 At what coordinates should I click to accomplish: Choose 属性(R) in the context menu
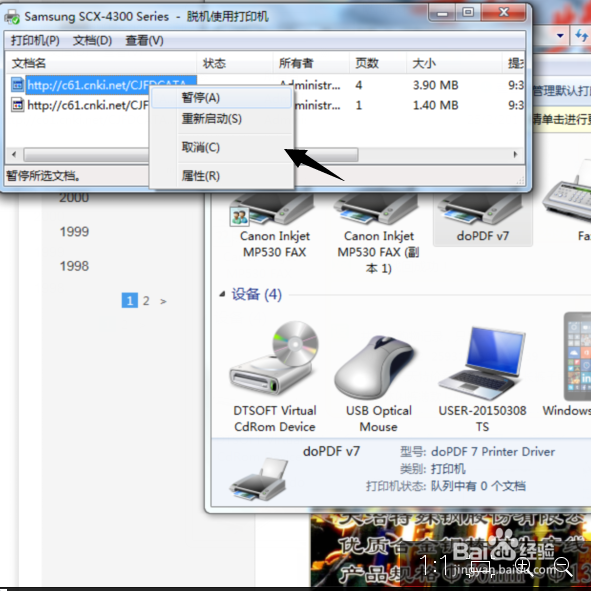pyautogui.click(x=222, y=176)
